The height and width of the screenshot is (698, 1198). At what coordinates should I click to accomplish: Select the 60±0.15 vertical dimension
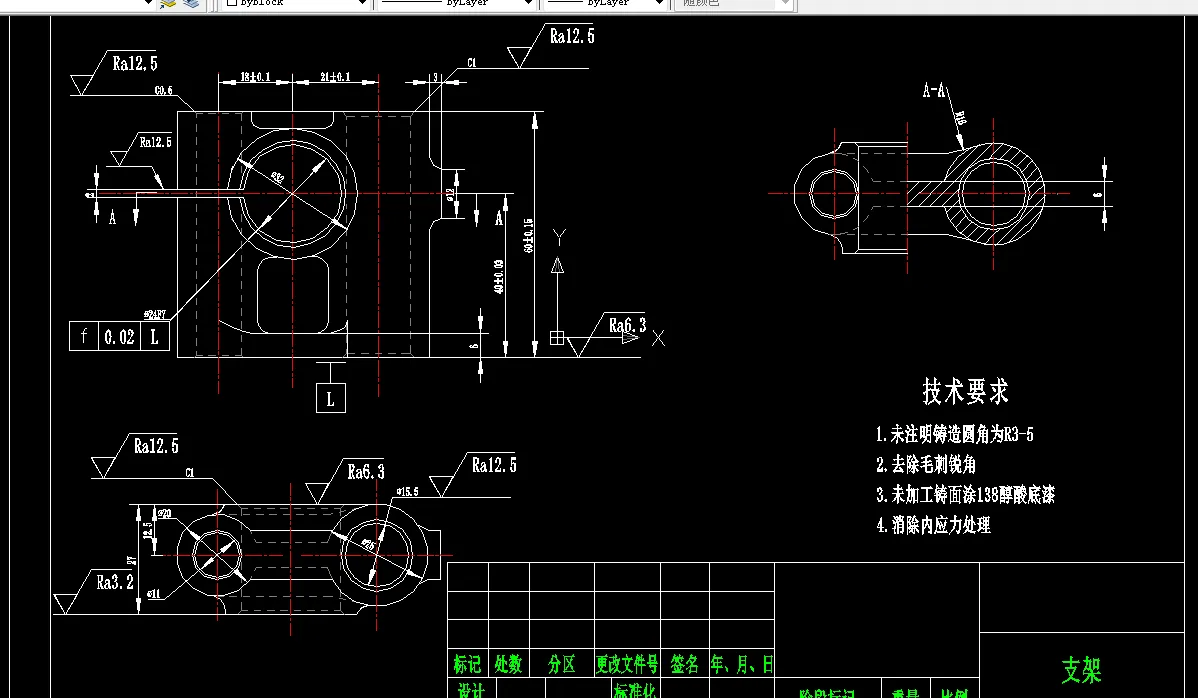[x=528, y=235]
